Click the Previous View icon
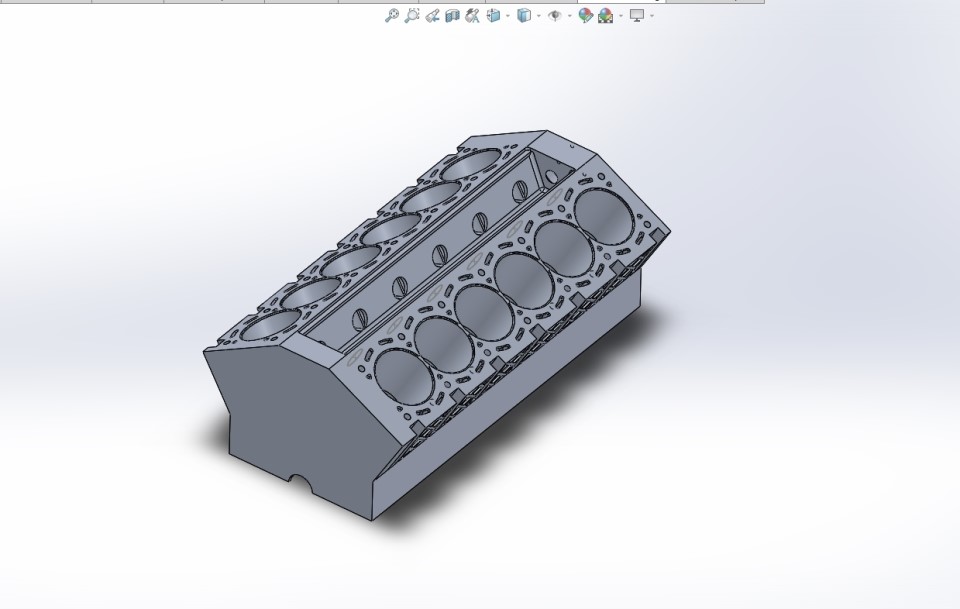This screenshot has height=609, width=960. point(432,15)
